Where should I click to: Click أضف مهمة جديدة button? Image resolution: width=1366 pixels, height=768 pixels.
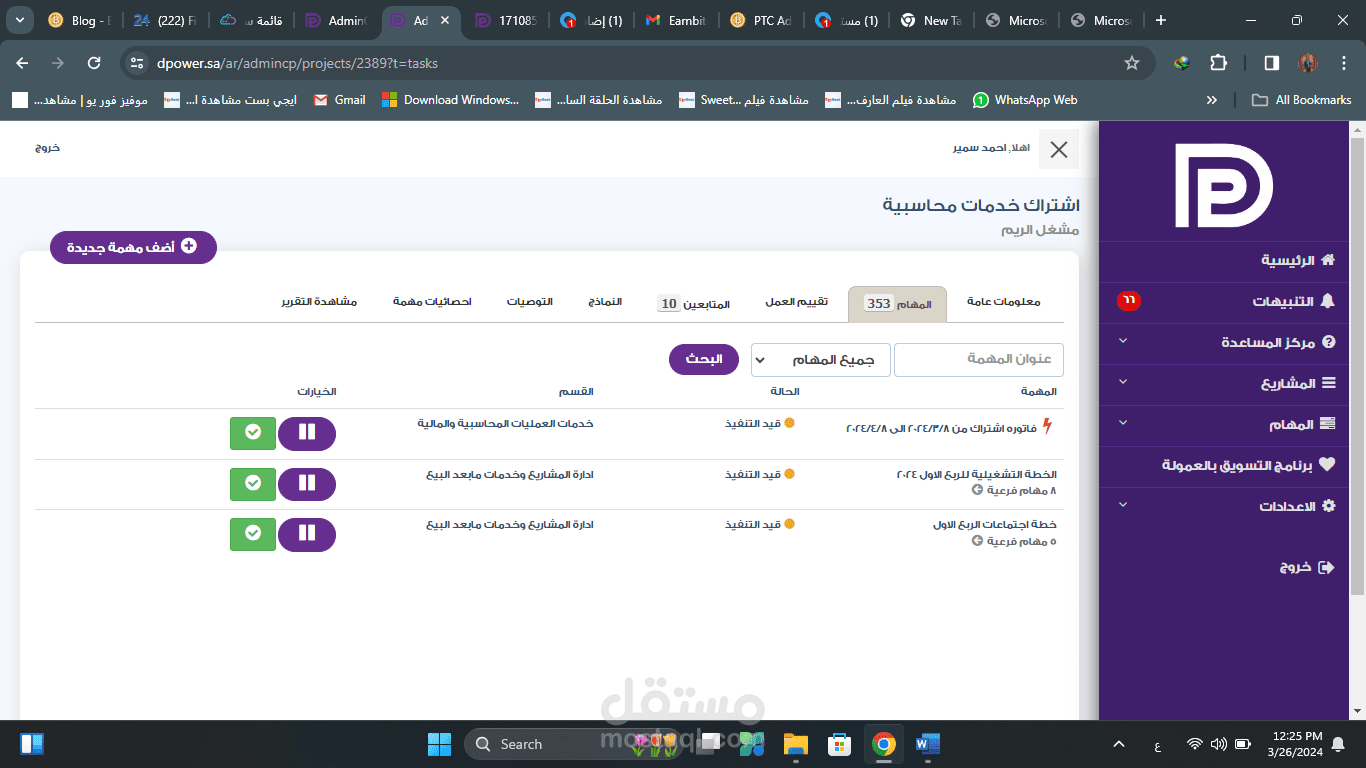coord(133,247)
